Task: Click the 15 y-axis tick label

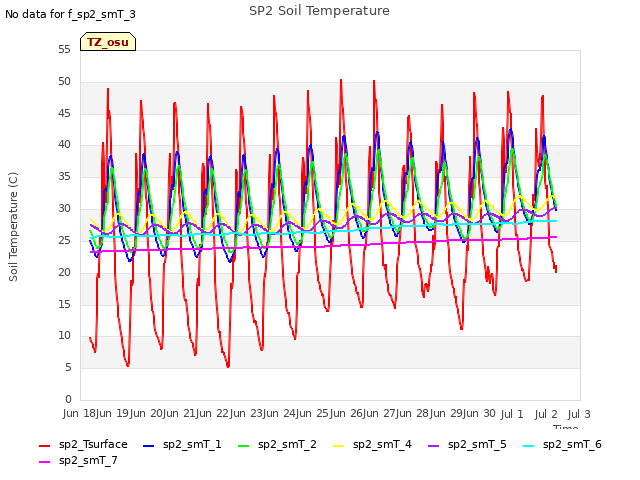Action: 64,304
